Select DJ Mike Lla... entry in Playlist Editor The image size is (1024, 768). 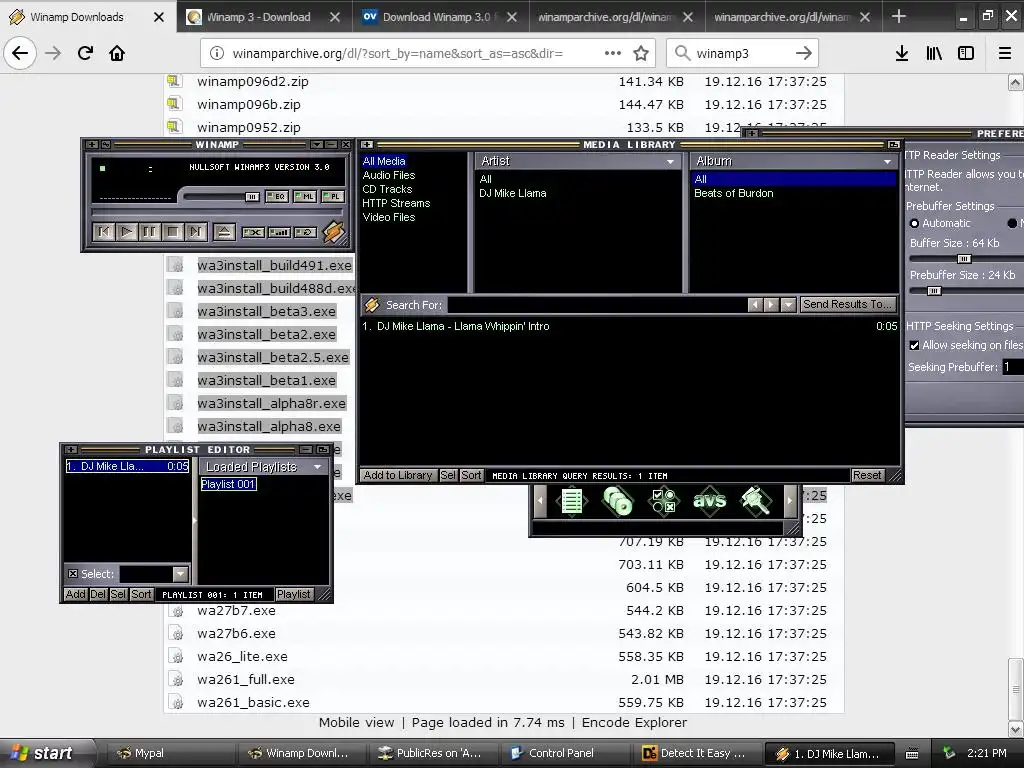[x=127, y=466]
